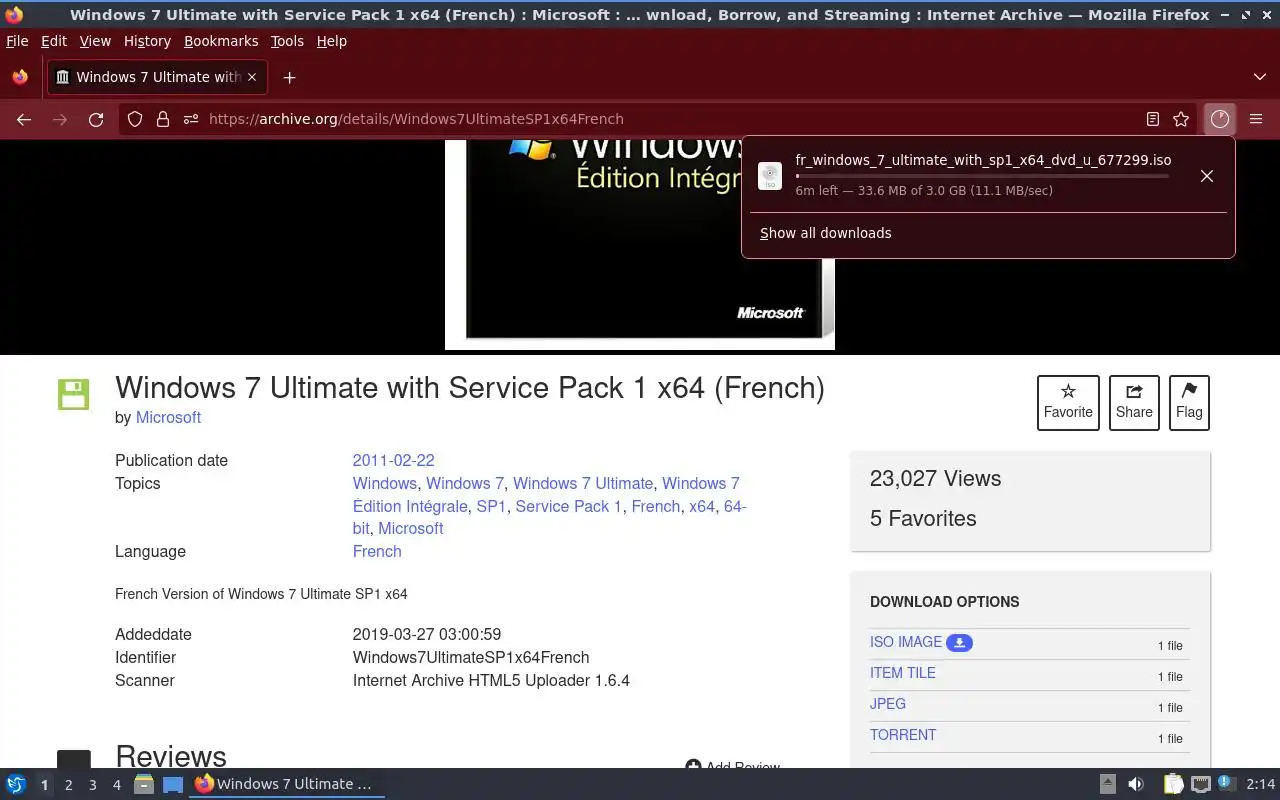Click the Favorite star button
1280x800 pixels.
tap(1068, 402)
